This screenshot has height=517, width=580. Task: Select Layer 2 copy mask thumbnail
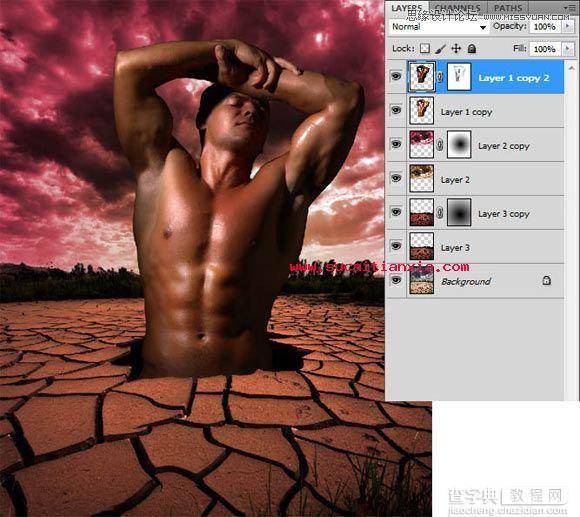(459, 144)
